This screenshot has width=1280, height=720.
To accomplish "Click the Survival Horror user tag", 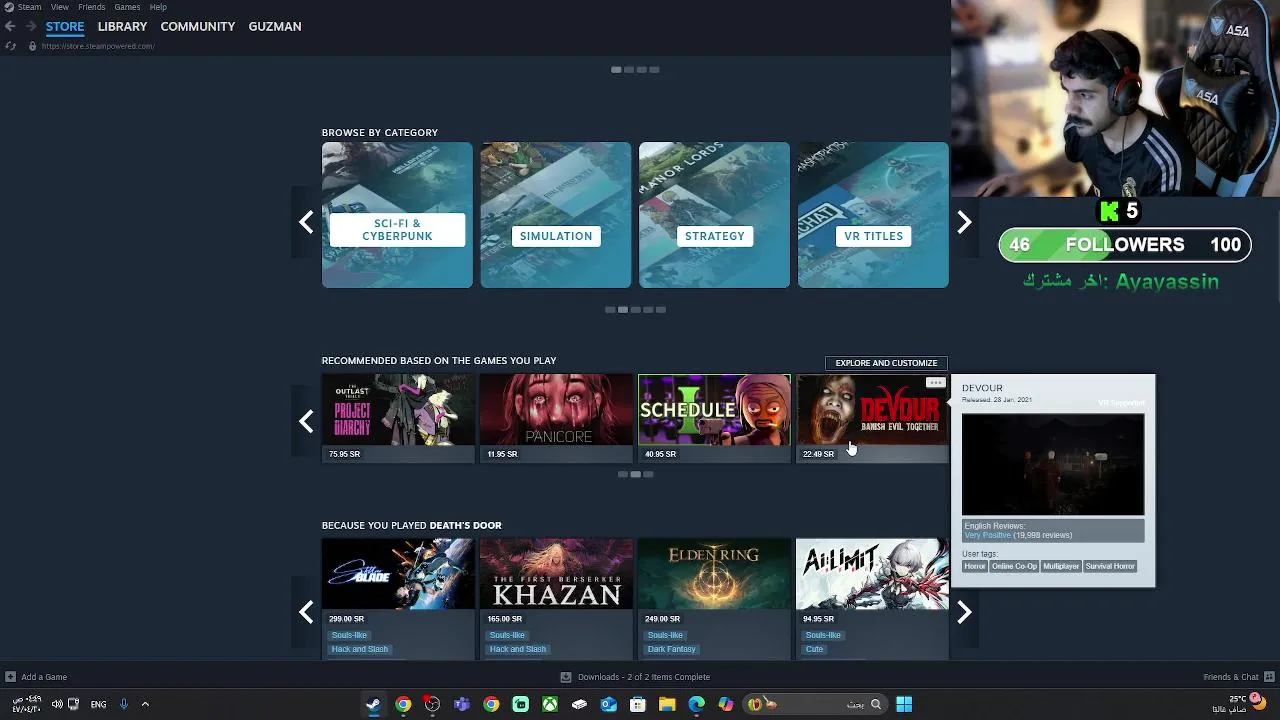I will coord(1110,566).
